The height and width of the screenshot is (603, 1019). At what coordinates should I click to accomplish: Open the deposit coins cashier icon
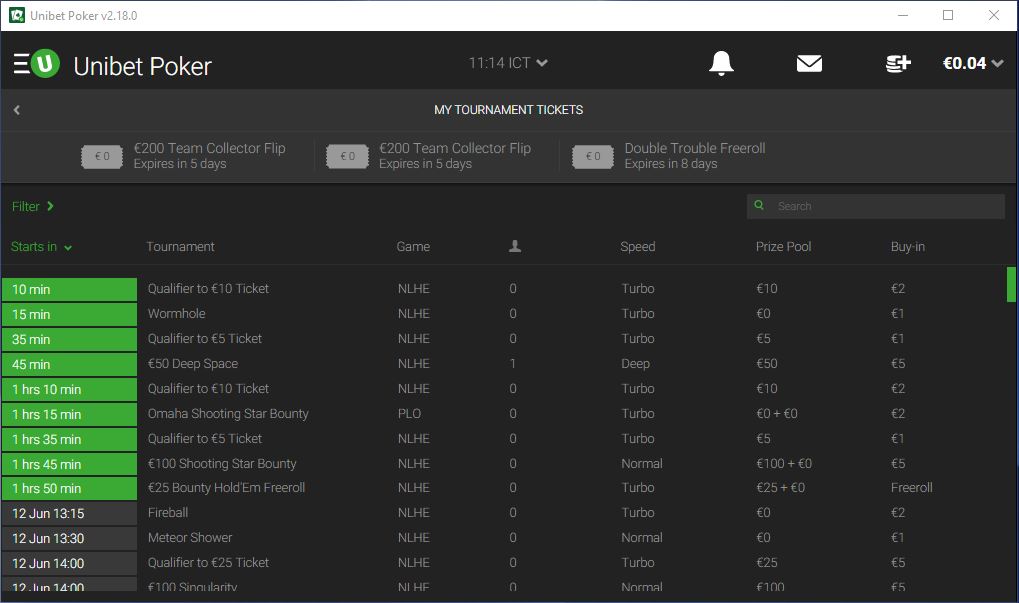[x=898, y=63]
